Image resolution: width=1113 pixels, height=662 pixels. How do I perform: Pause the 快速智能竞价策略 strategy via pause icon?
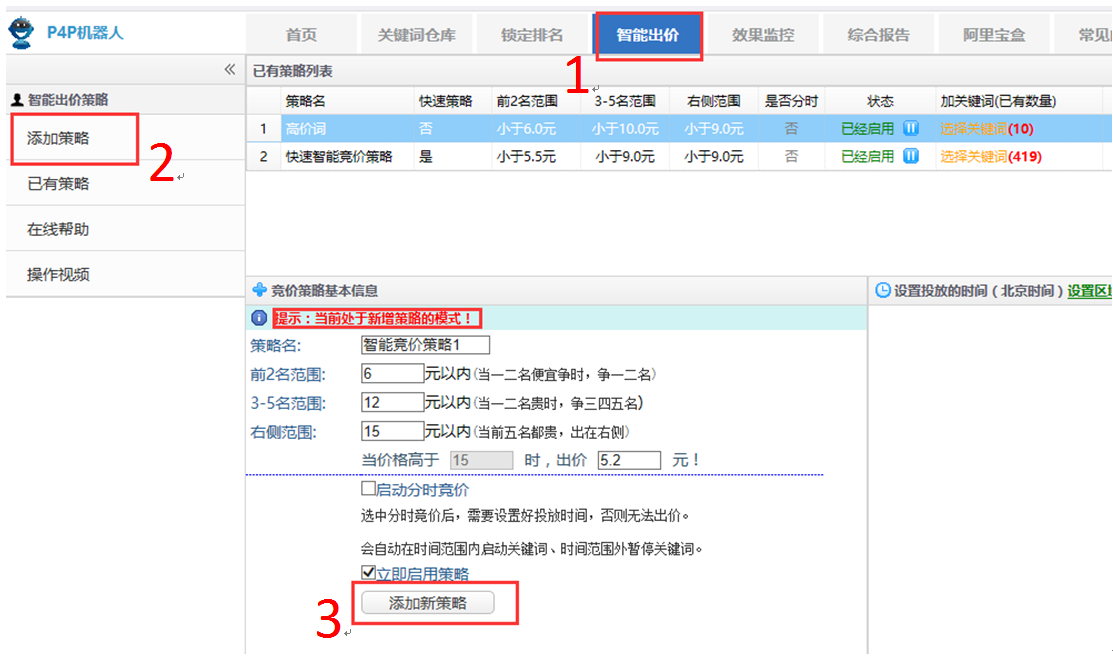tap(911, 156)
